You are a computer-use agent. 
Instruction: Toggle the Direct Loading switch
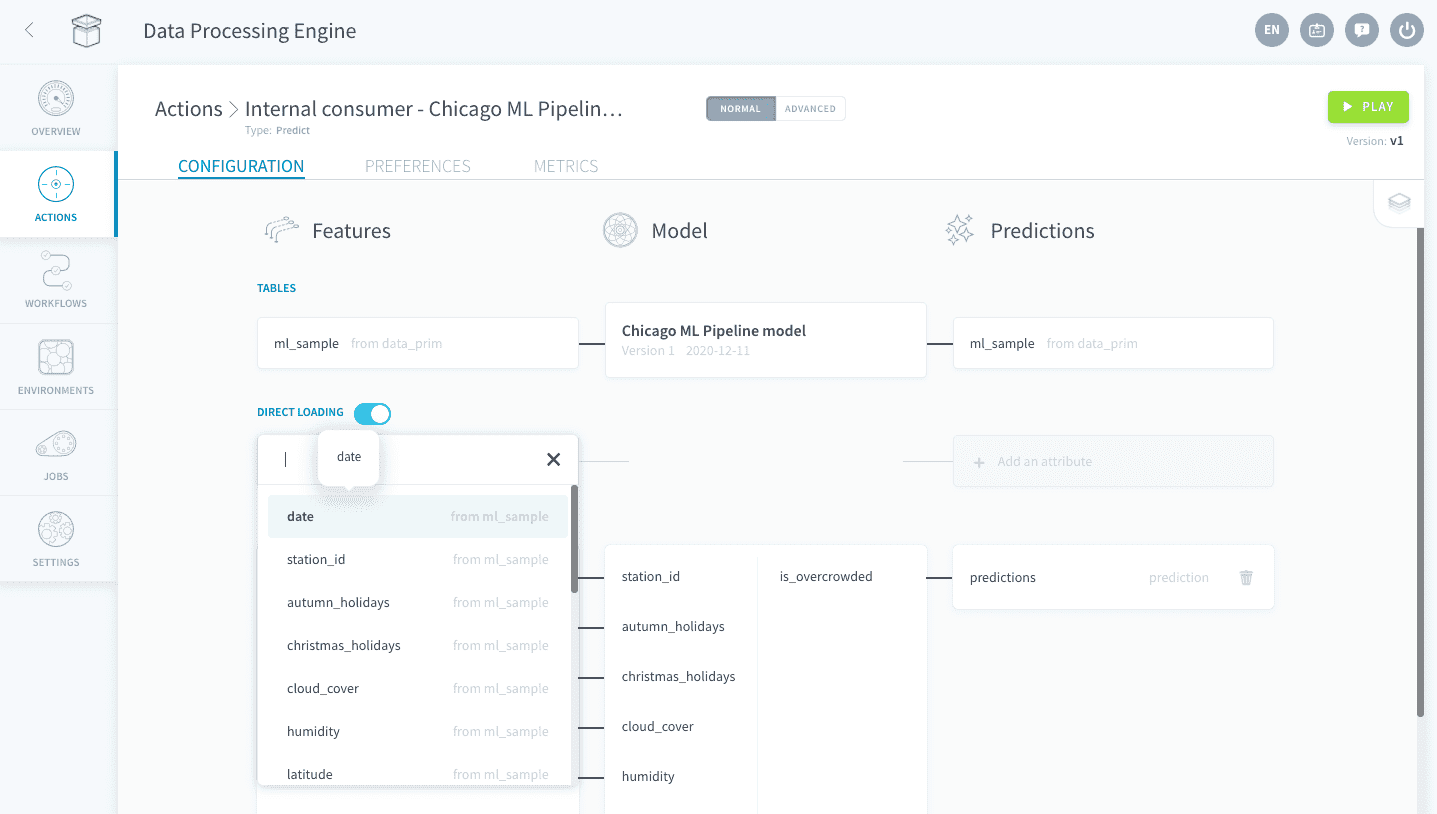(x=372, y=413)
